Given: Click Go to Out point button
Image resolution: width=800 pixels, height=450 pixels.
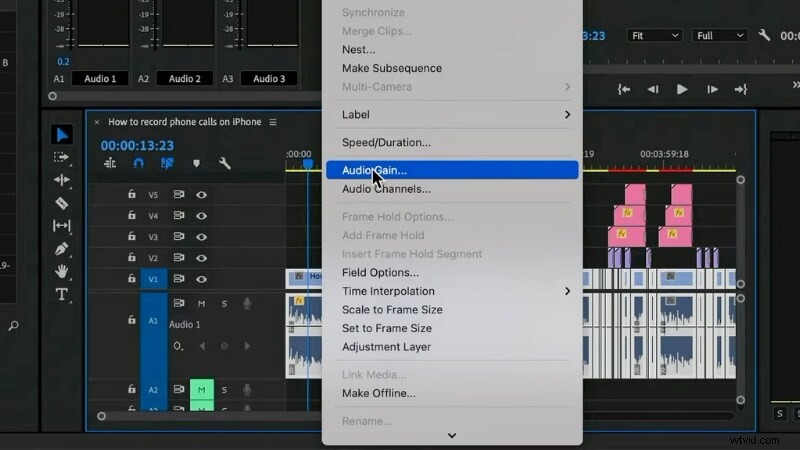Looking at the screenshot, I should [741, 89].
